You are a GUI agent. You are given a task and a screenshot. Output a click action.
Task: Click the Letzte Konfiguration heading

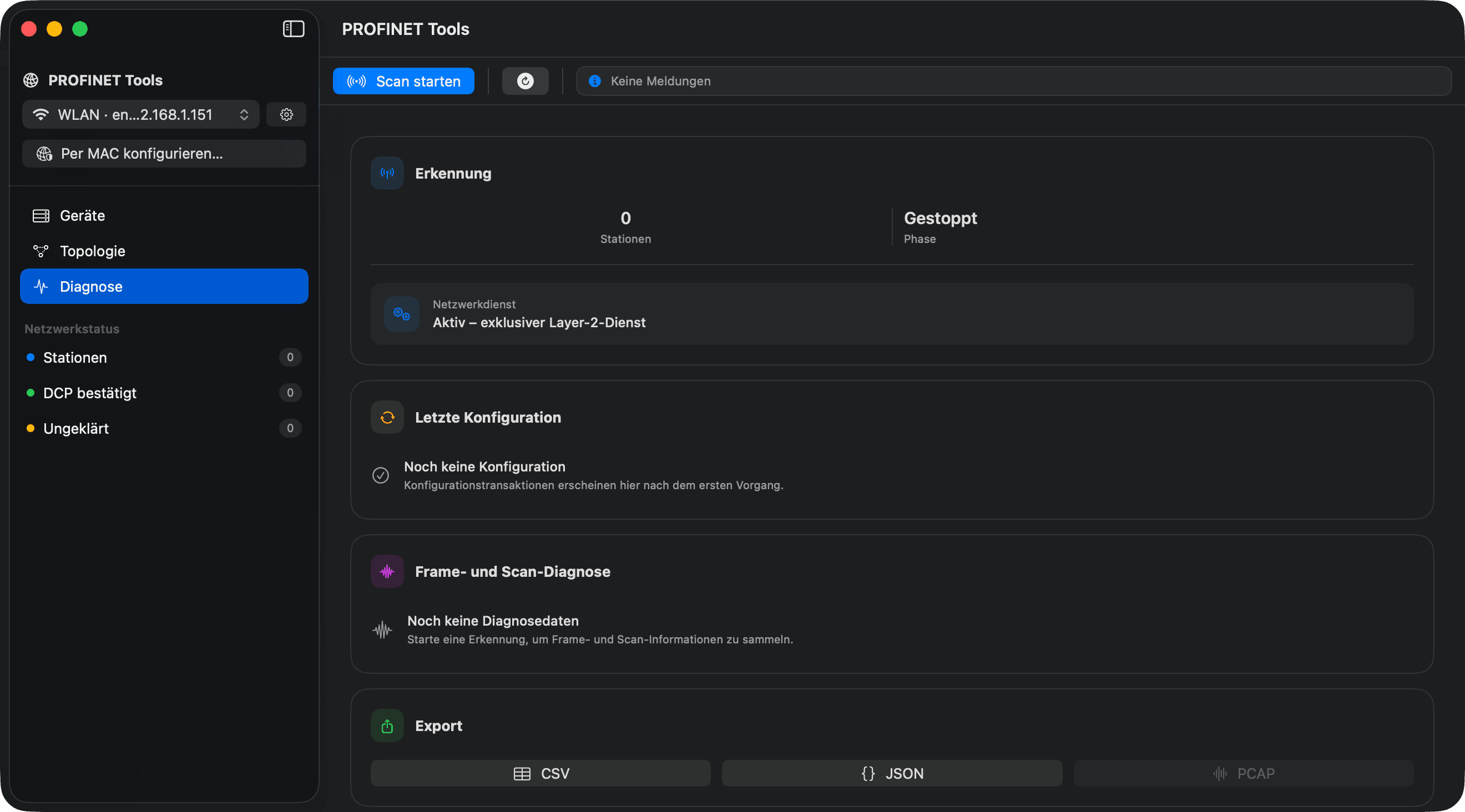pyautogui.click(x=488, y=418)
